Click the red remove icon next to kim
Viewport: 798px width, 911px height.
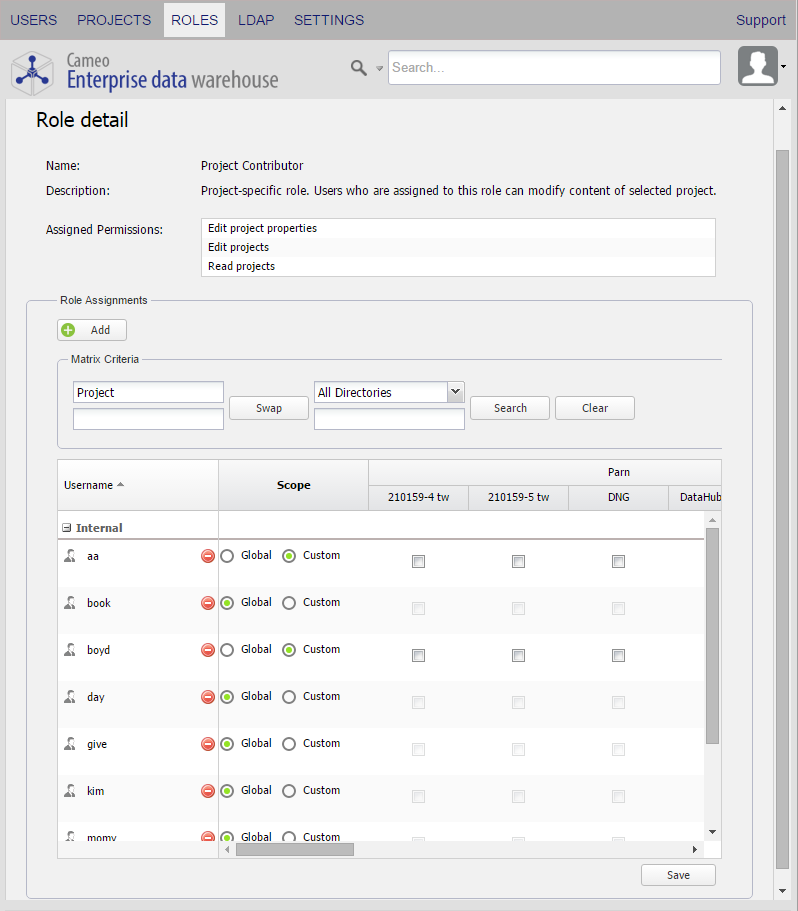[x=208, y=791]
